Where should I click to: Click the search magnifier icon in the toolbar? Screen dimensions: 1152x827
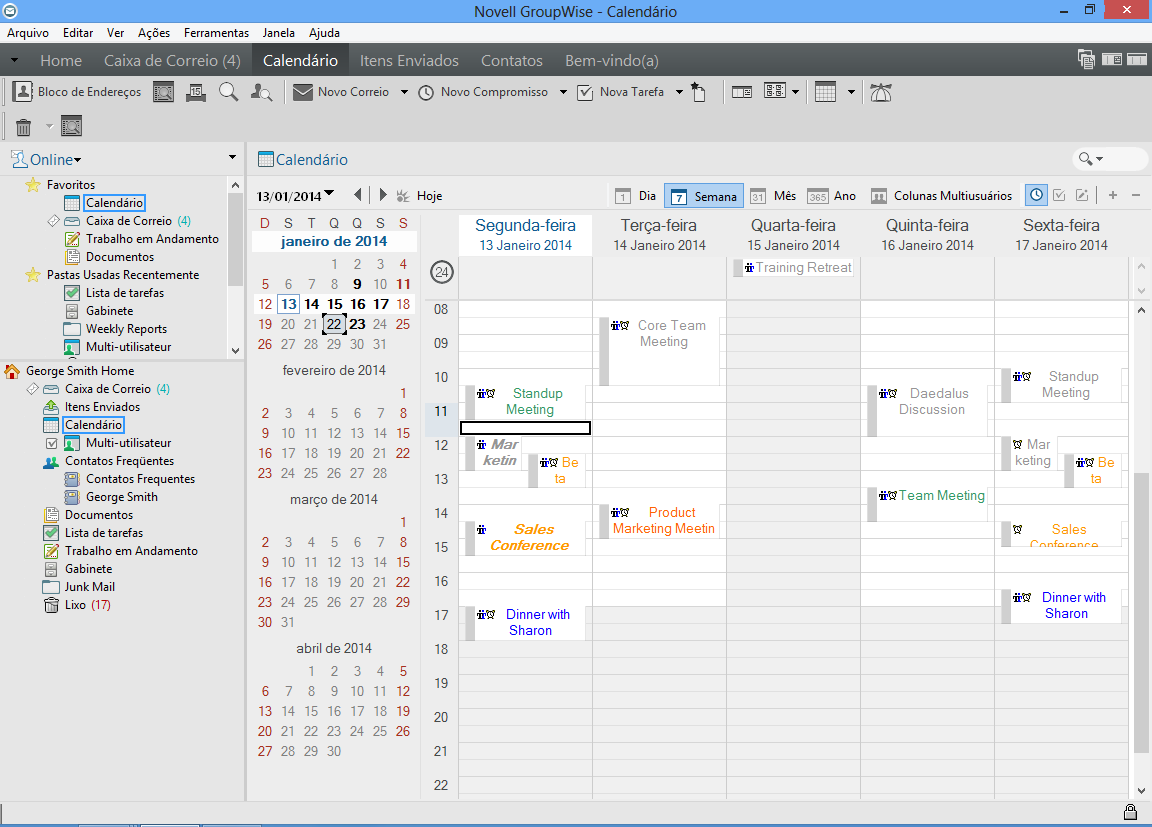coord(227,92)
